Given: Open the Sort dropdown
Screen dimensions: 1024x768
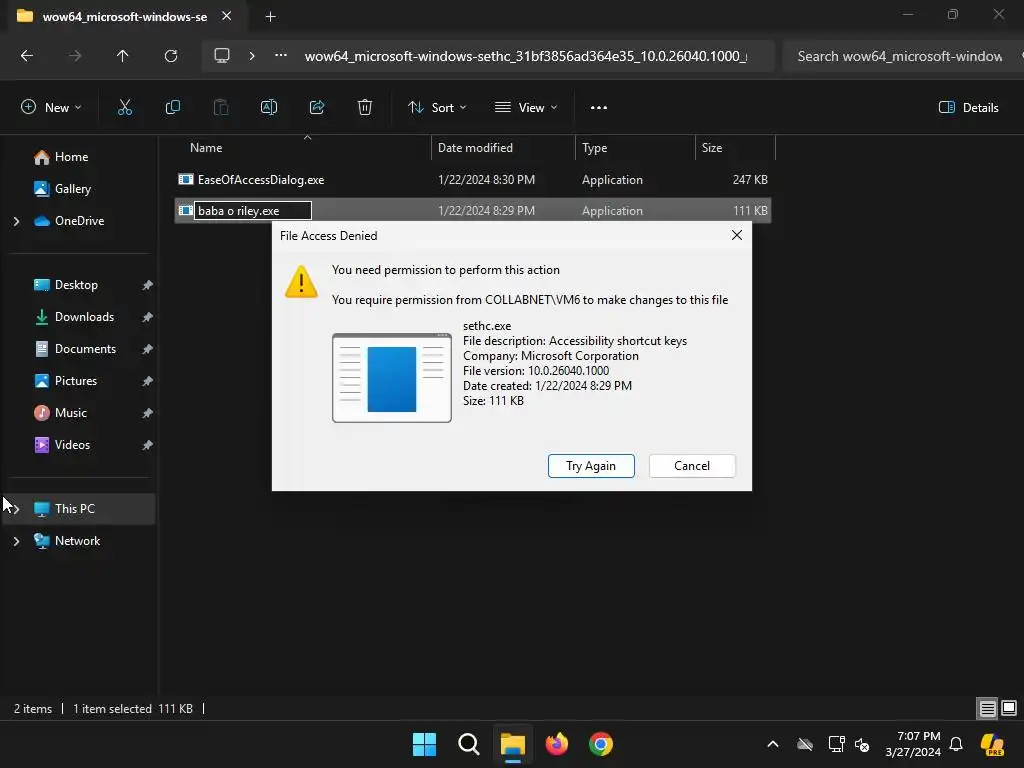Looking at the screenshot, I should (x=437, y=108).
